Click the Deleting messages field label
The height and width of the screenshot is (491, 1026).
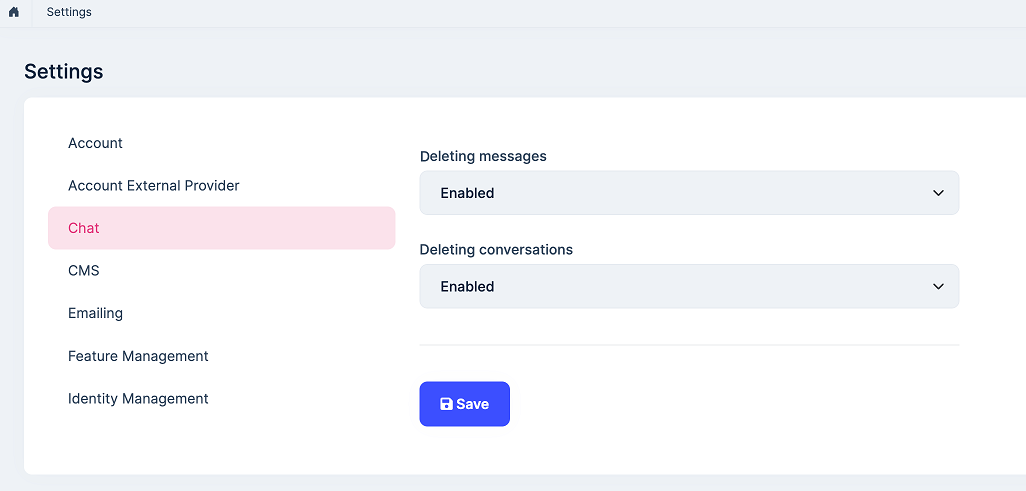pyautogui.click(x=483, y=156)
